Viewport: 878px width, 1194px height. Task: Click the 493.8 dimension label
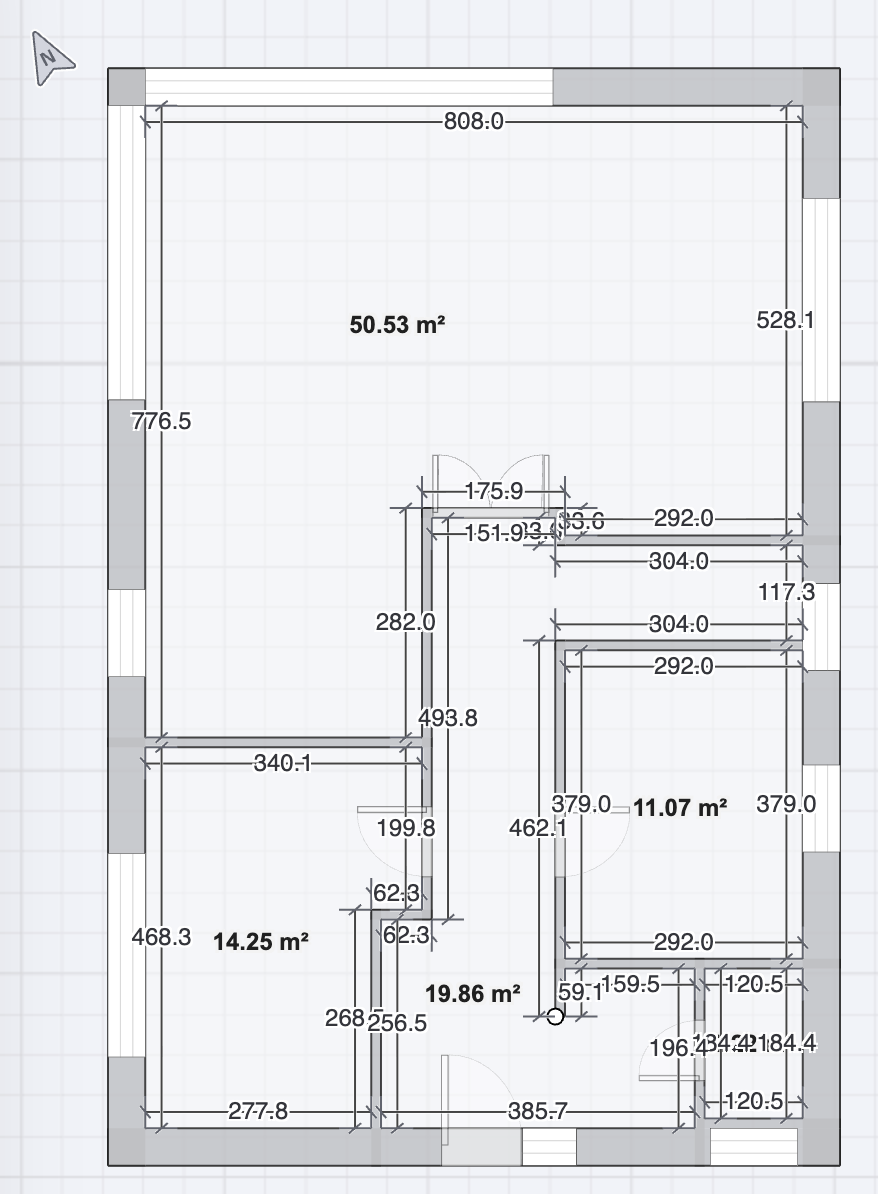click(448, 718)
